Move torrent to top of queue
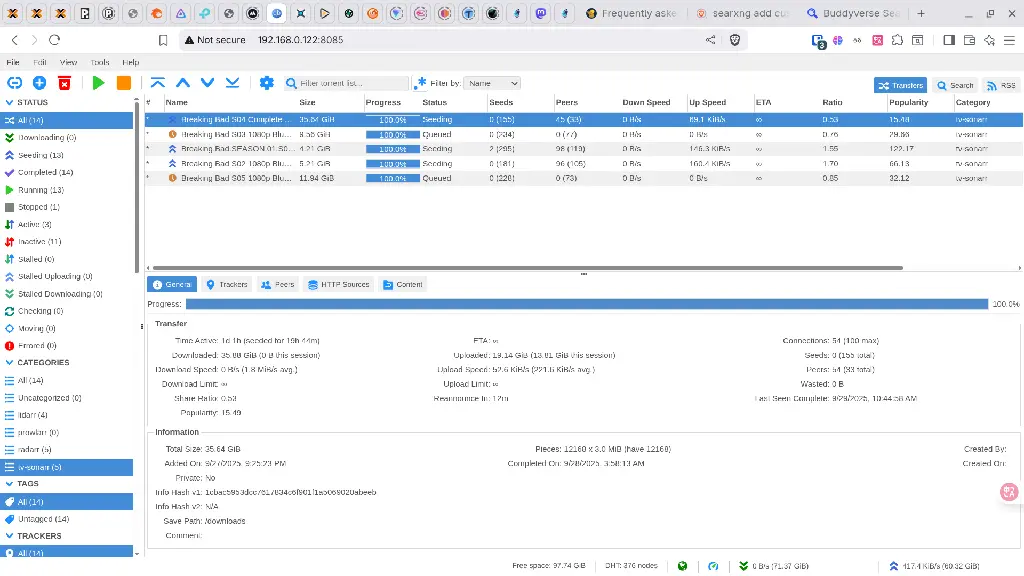Viewport: 1024px width, 576px height. pyautogui.click(x=158, y=83)
